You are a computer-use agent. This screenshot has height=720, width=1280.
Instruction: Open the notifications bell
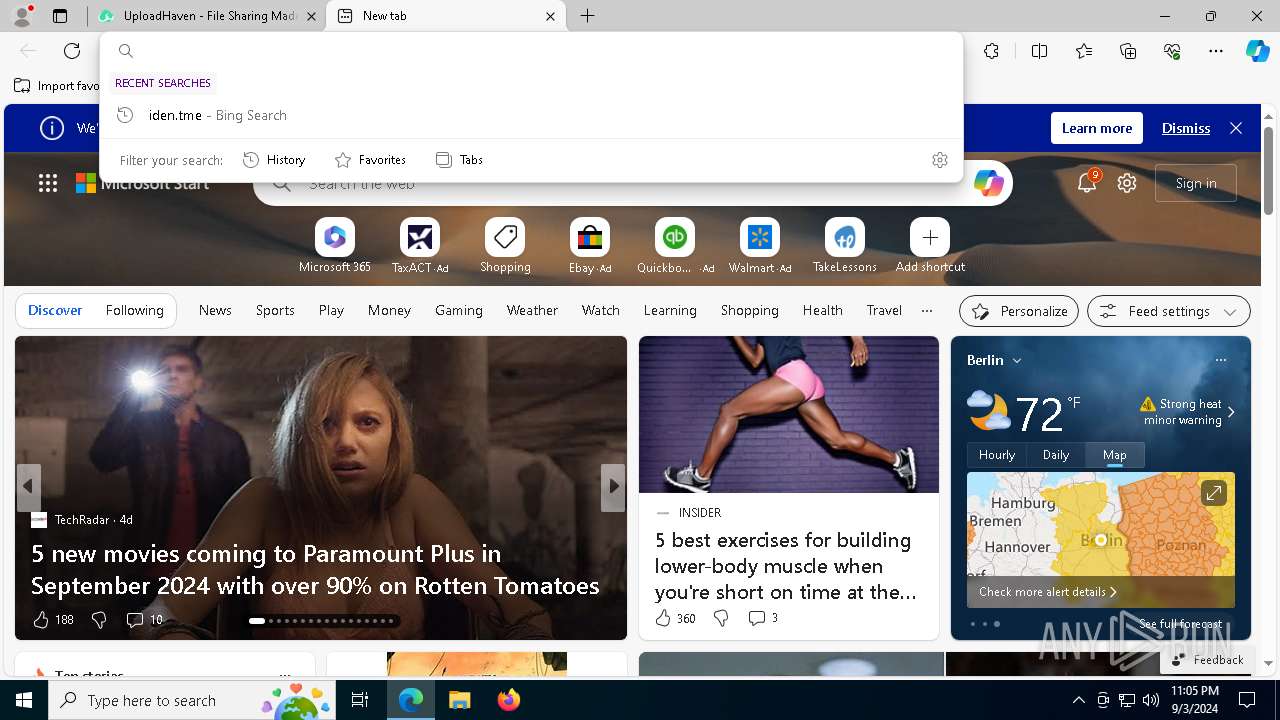pyautogui.click(x=1087, y=183)
